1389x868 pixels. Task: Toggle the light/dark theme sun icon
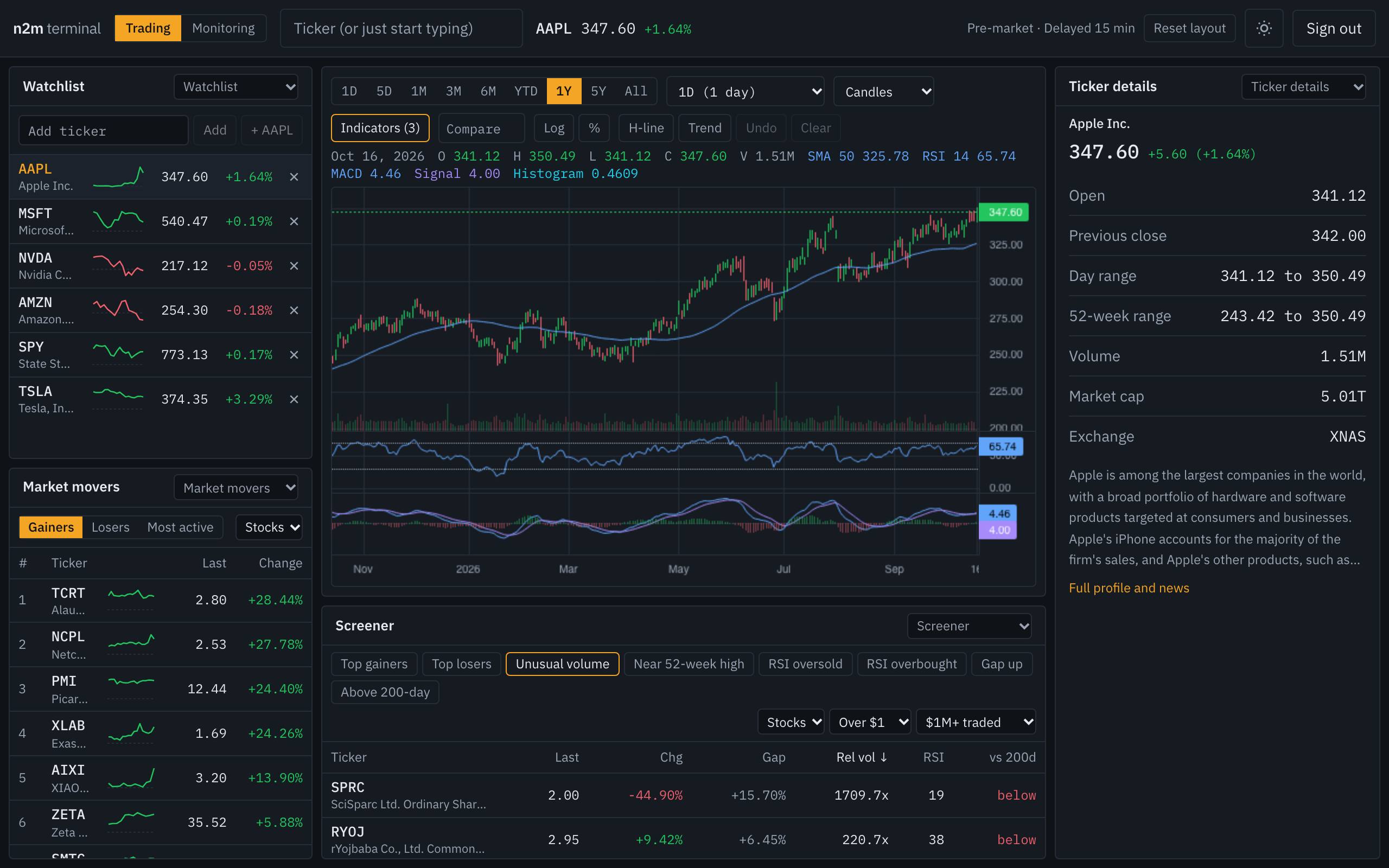tap(1263, 28)
